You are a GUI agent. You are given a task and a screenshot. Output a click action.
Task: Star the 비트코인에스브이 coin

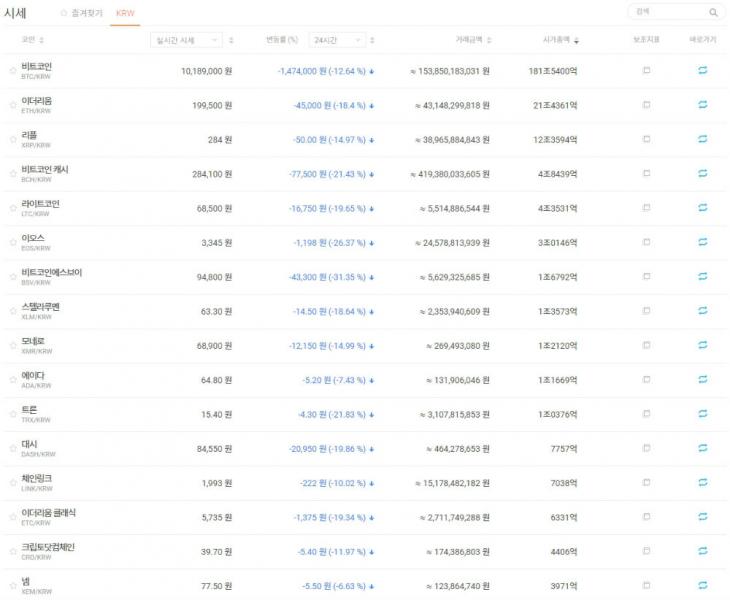[13, 277]
